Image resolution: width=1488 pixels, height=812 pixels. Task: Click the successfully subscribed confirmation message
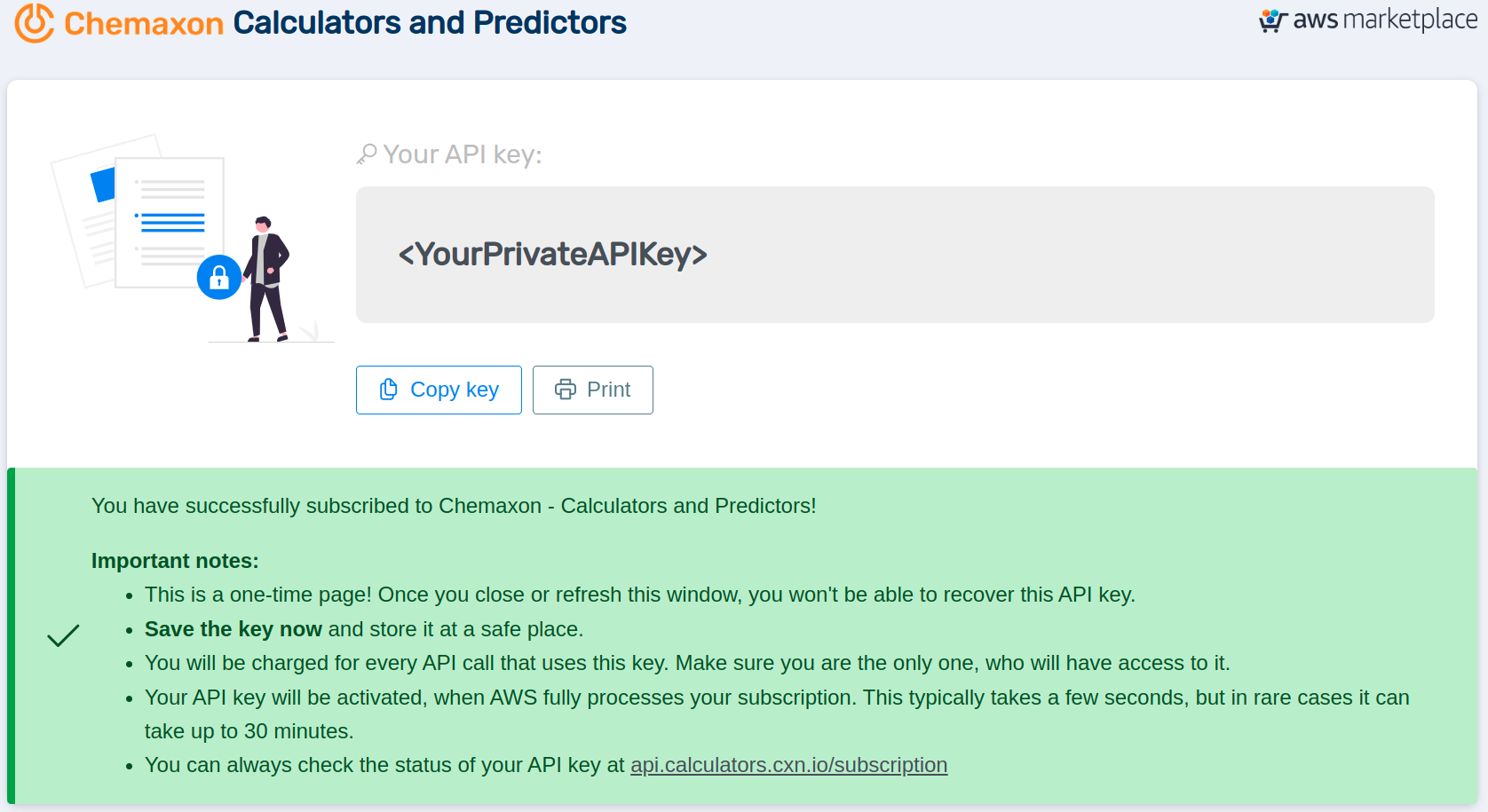pyautogui.click(x=454, y=506)
